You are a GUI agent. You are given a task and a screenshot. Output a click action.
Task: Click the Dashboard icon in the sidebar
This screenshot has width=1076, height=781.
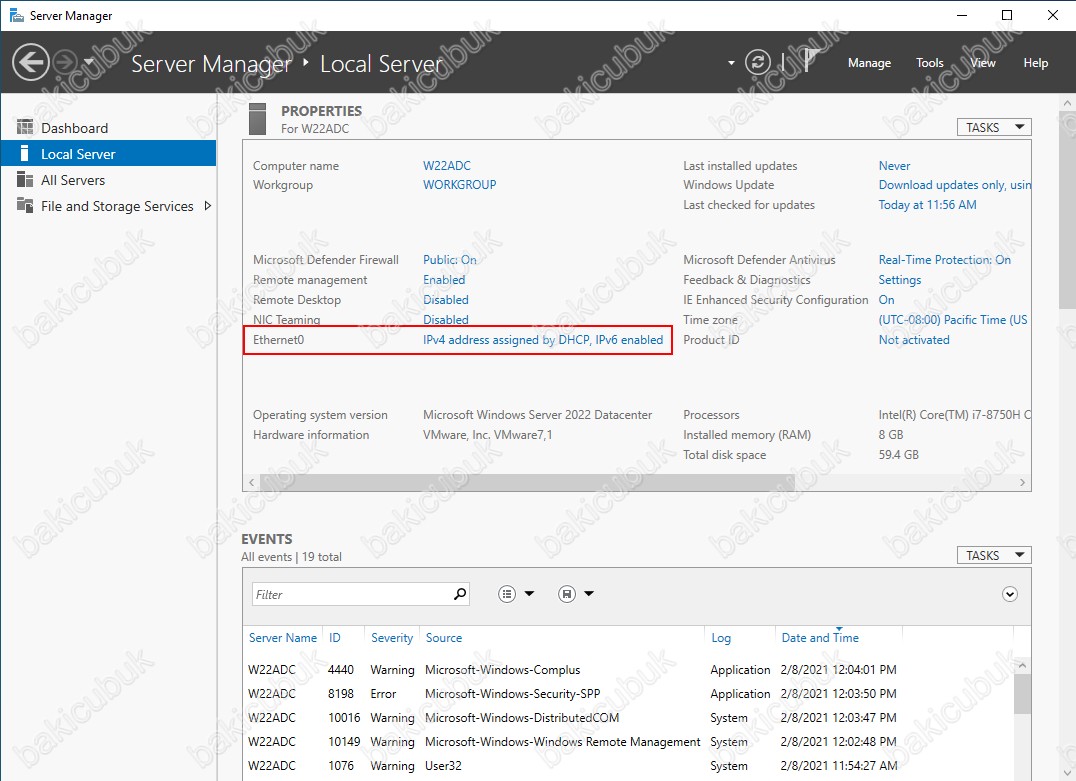point(25,128)
